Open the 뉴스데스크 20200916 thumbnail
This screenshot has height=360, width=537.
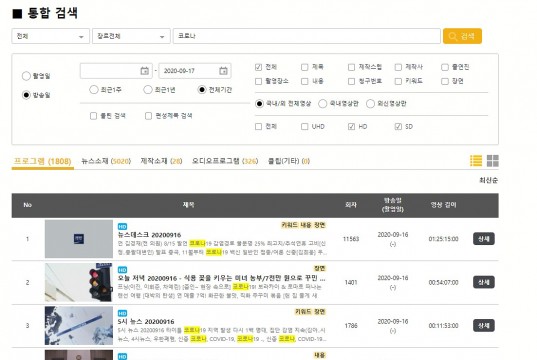pos(79,239)
